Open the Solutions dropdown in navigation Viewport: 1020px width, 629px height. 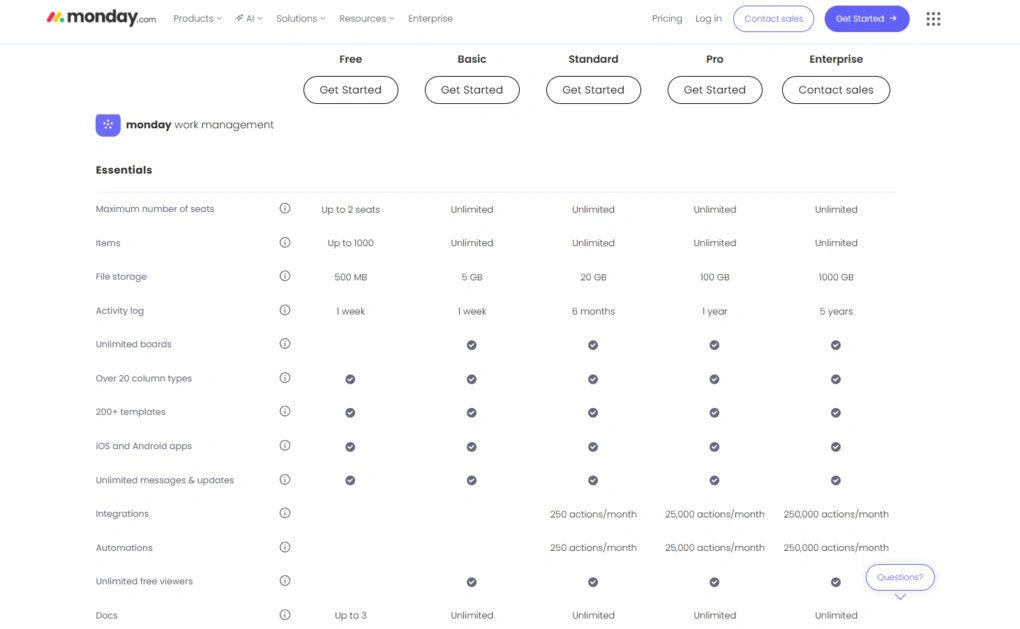pos(301,19)
